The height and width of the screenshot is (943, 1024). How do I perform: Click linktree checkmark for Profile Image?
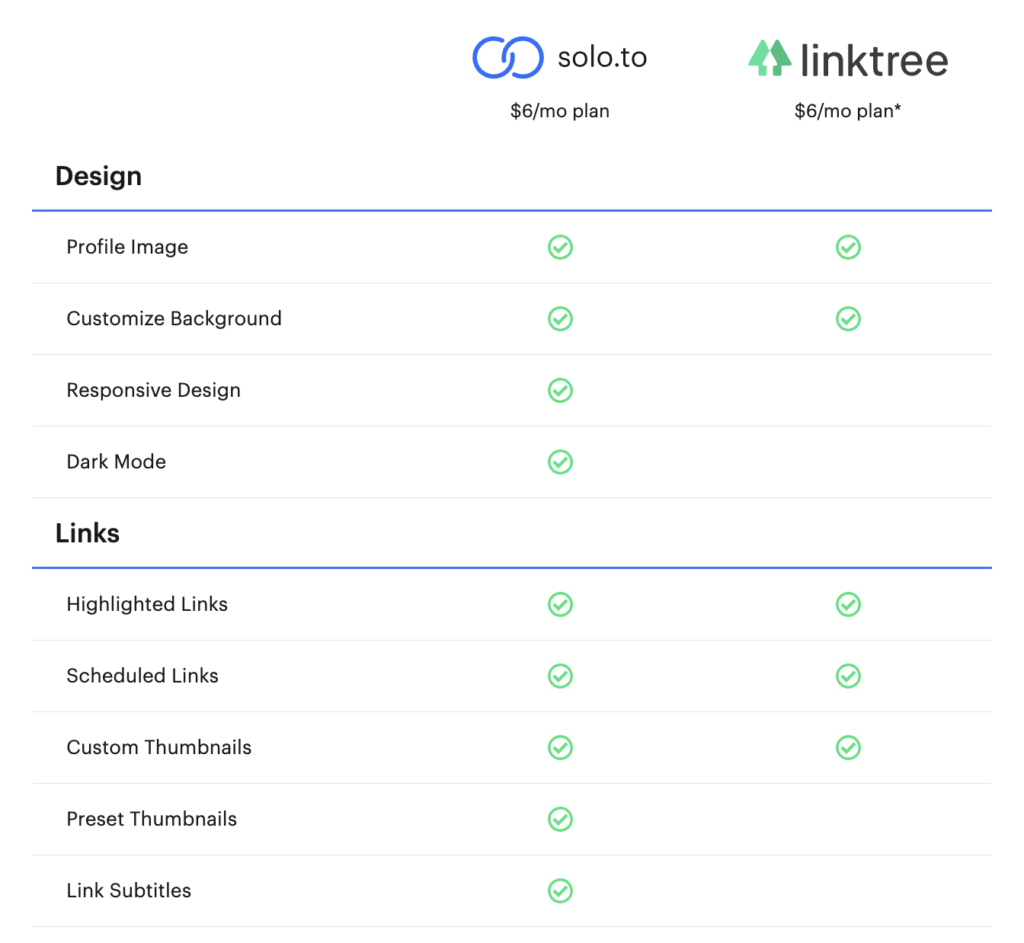[x=848, y=248]
